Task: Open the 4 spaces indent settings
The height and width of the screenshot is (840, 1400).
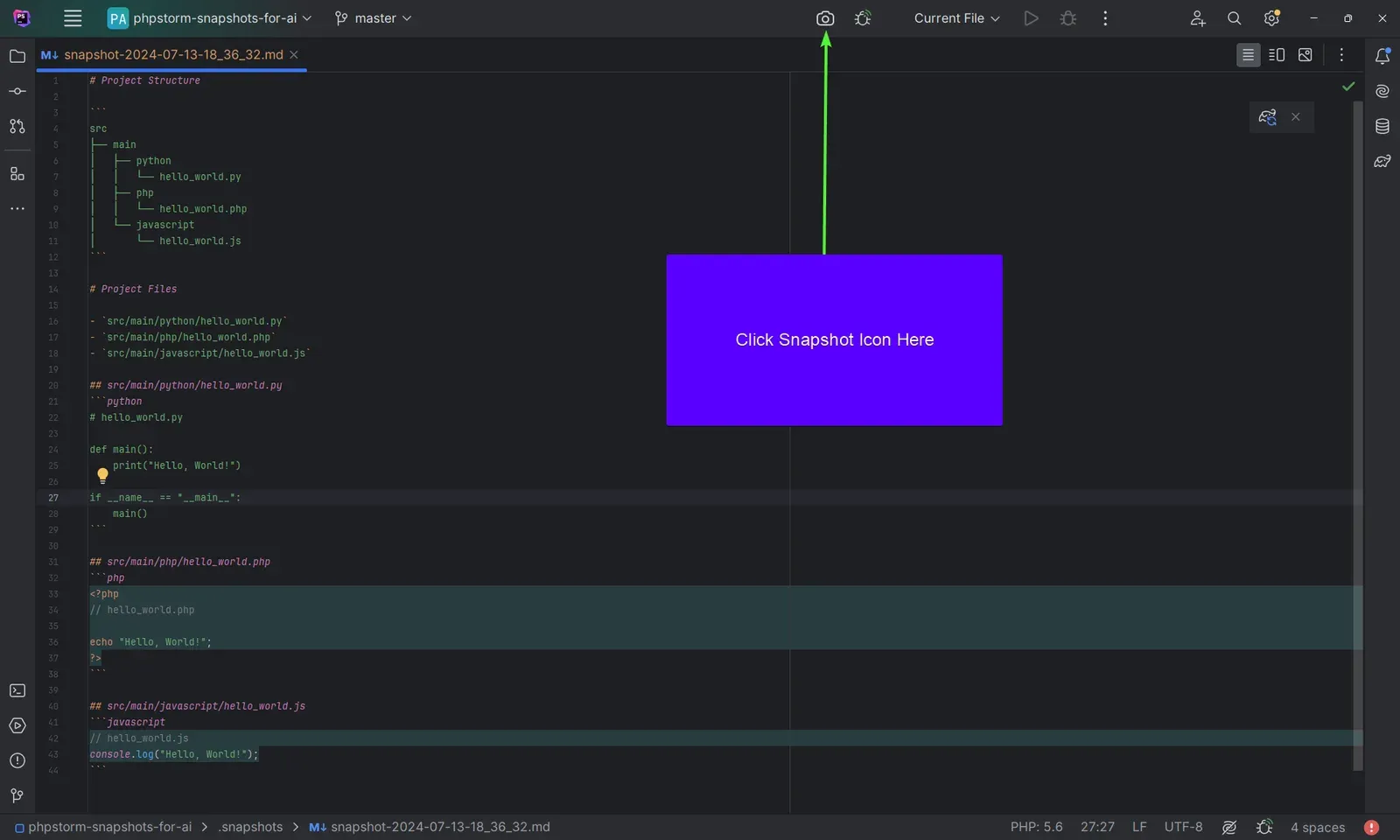Action: (1318, 828)
